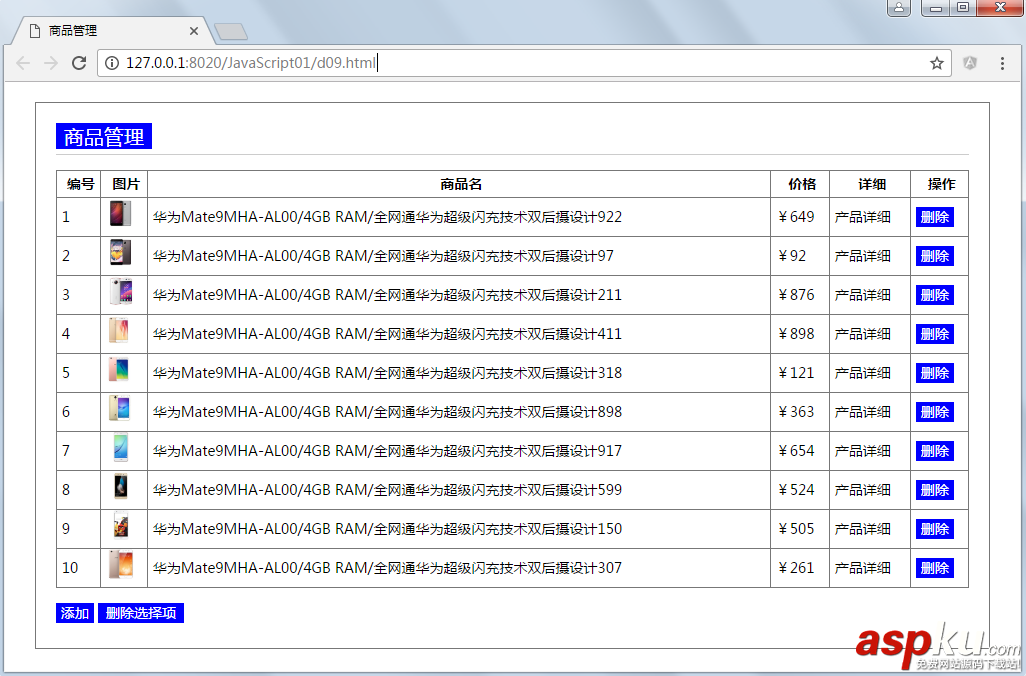This screenshot has height=676, width=1026.
Task: Delete product row 3 with 删除
Action: tap(934, 295)
